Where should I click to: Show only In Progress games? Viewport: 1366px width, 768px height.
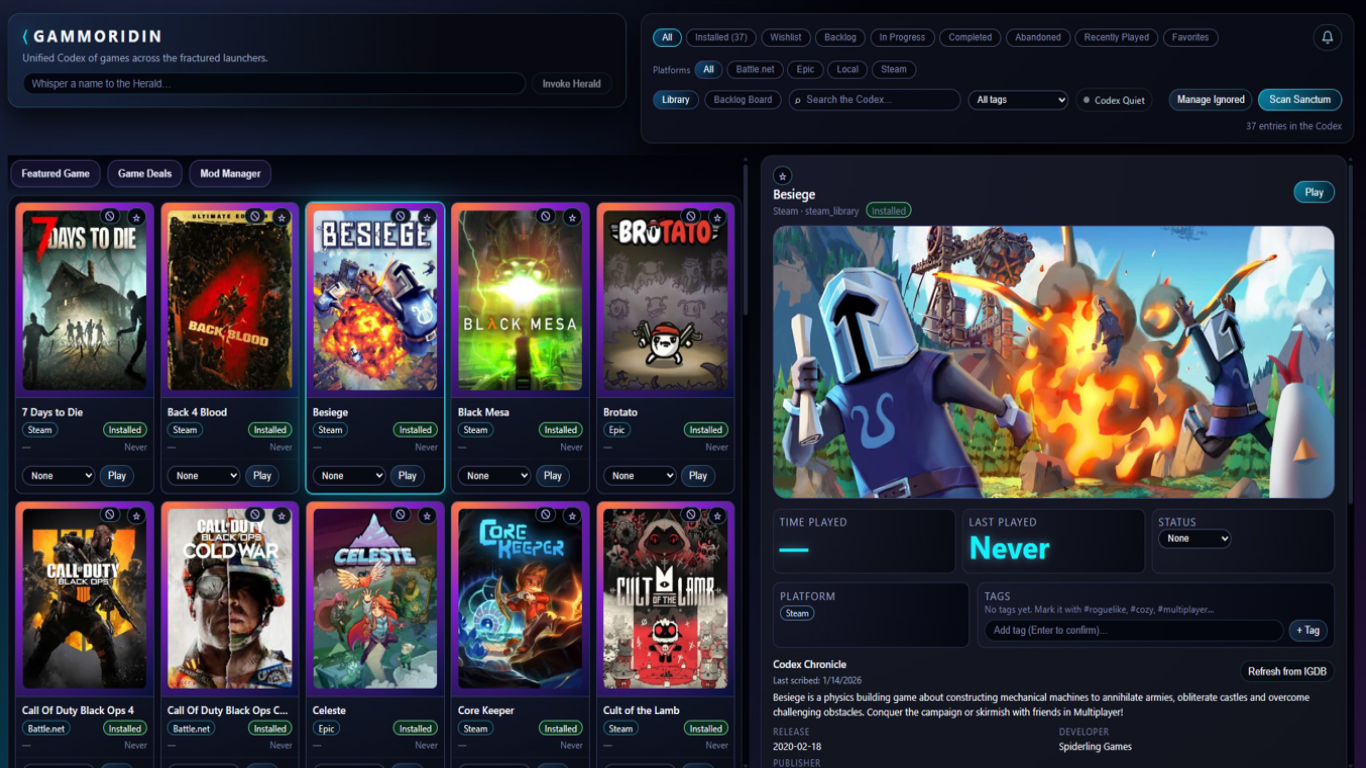pyautogui.click(x=902, y=38)
